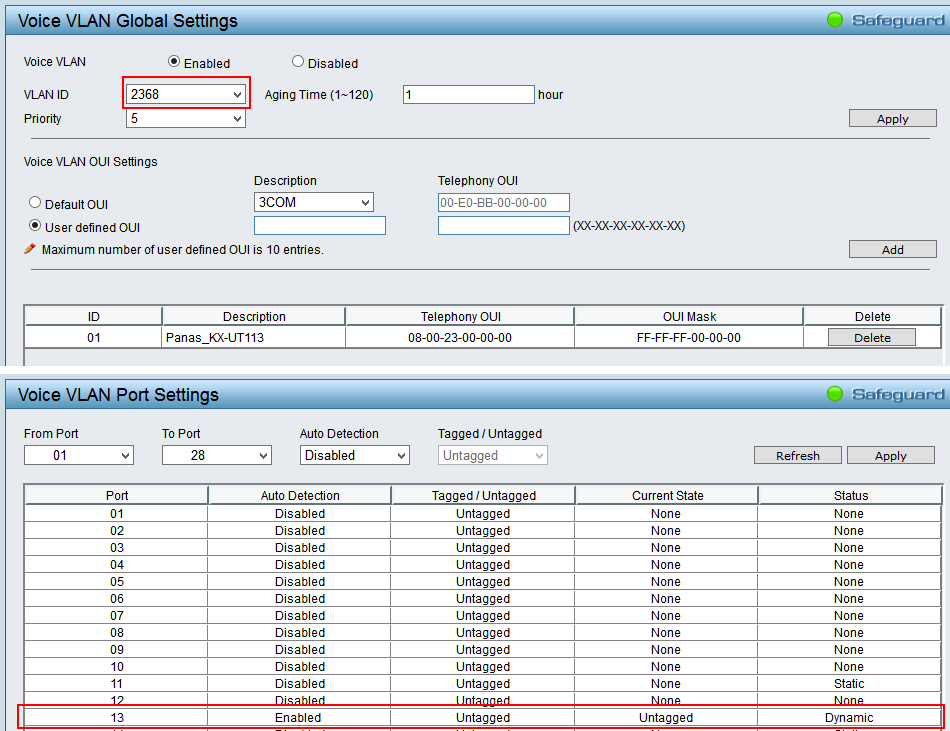Expand the To Port dropdown showing 28
Viewport: 950px width, 731px height.
(x=216, y=456)
